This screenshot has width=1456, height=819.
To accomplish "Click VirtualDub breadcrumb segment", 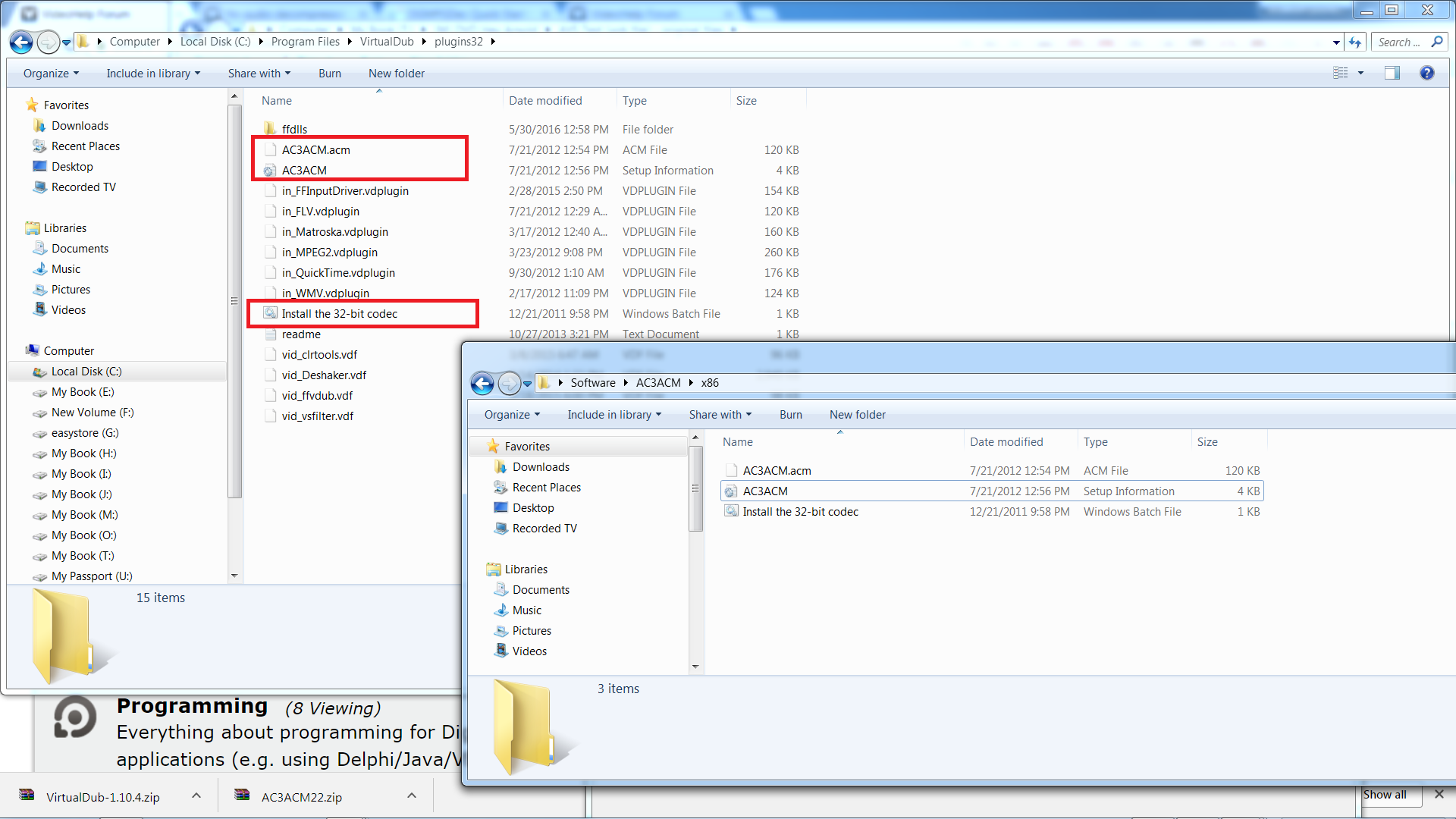I will [387, 42].
